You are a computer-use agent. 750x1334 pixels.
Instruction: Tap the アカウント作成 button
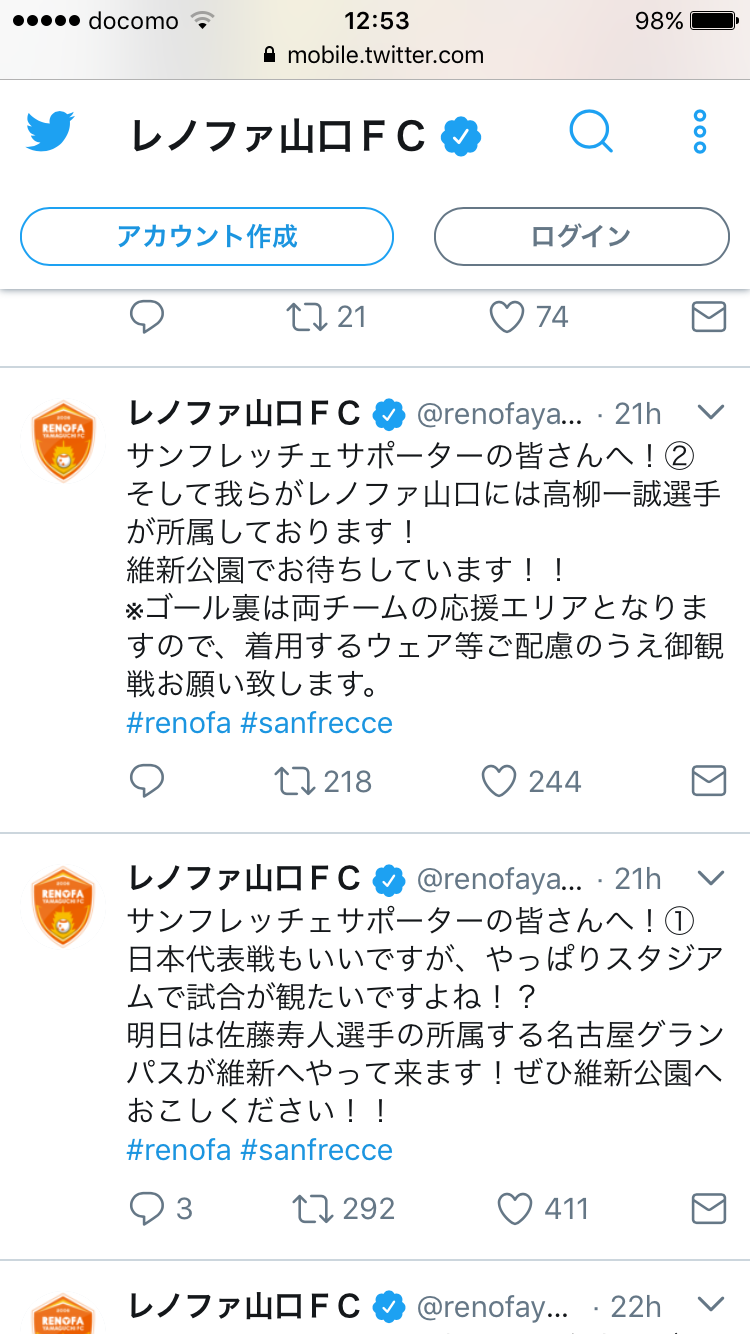pos(207,237)
